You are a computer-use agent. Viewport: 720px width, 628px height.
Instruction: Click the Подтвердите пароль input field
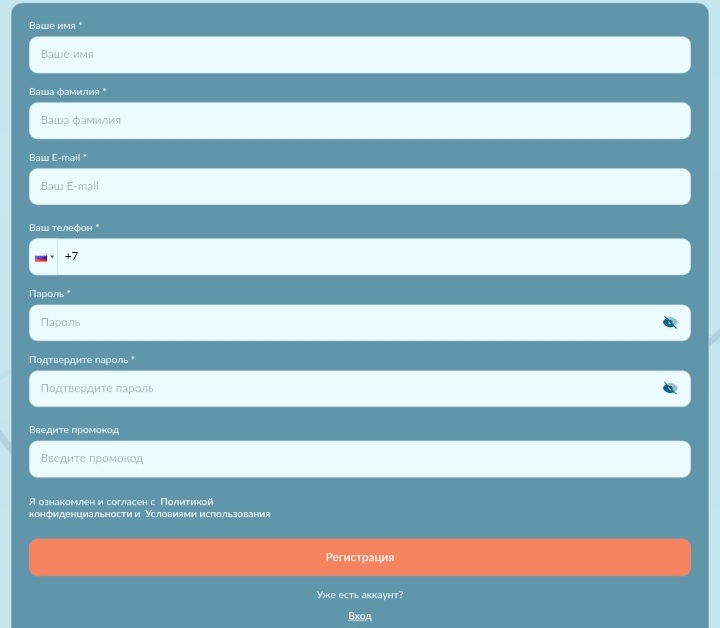[340, 389]
